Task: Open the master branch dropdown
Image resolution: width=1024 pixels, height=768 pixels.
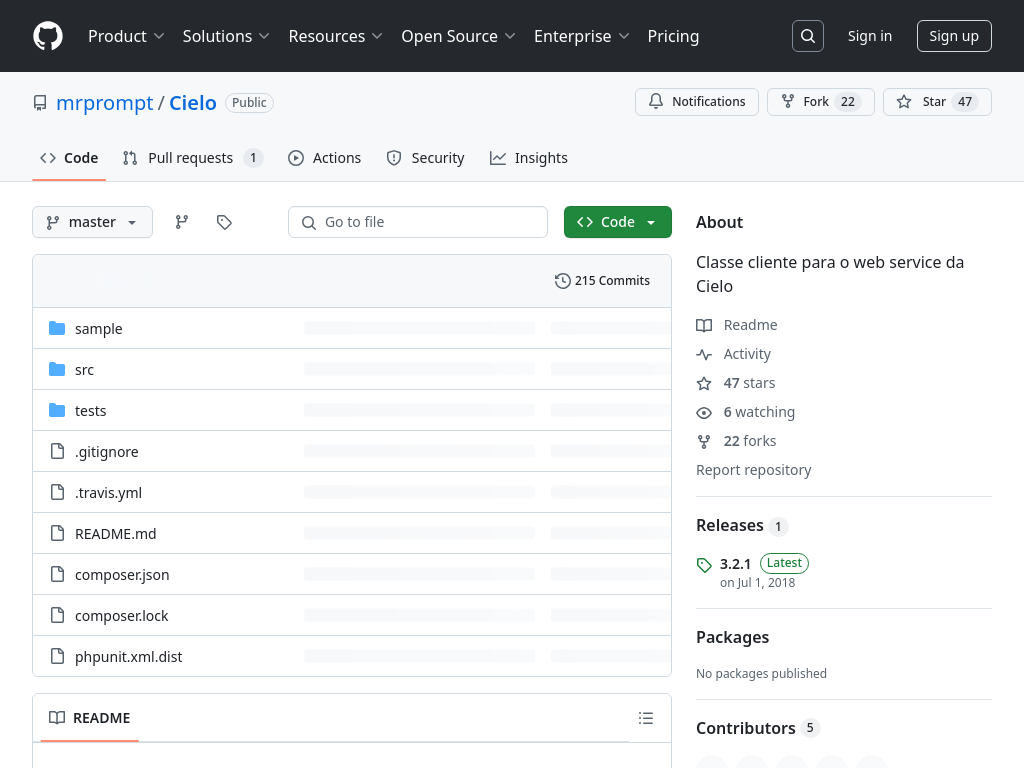Action: (x=92, y=222)
